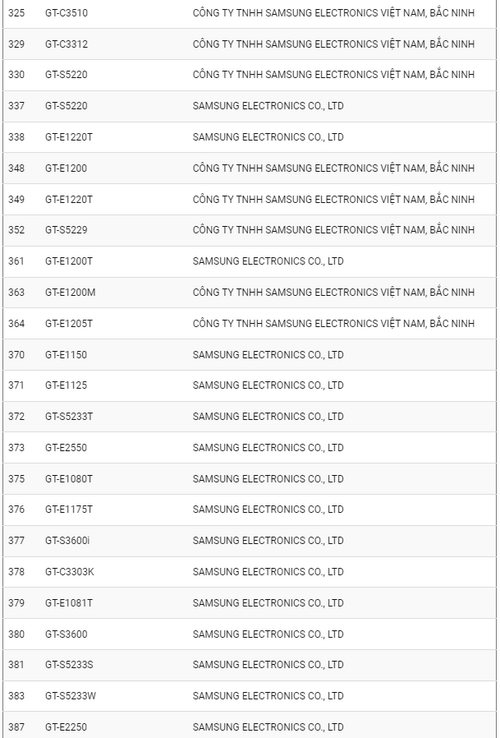Click manufacturer text in row 349

coord(333,200)
